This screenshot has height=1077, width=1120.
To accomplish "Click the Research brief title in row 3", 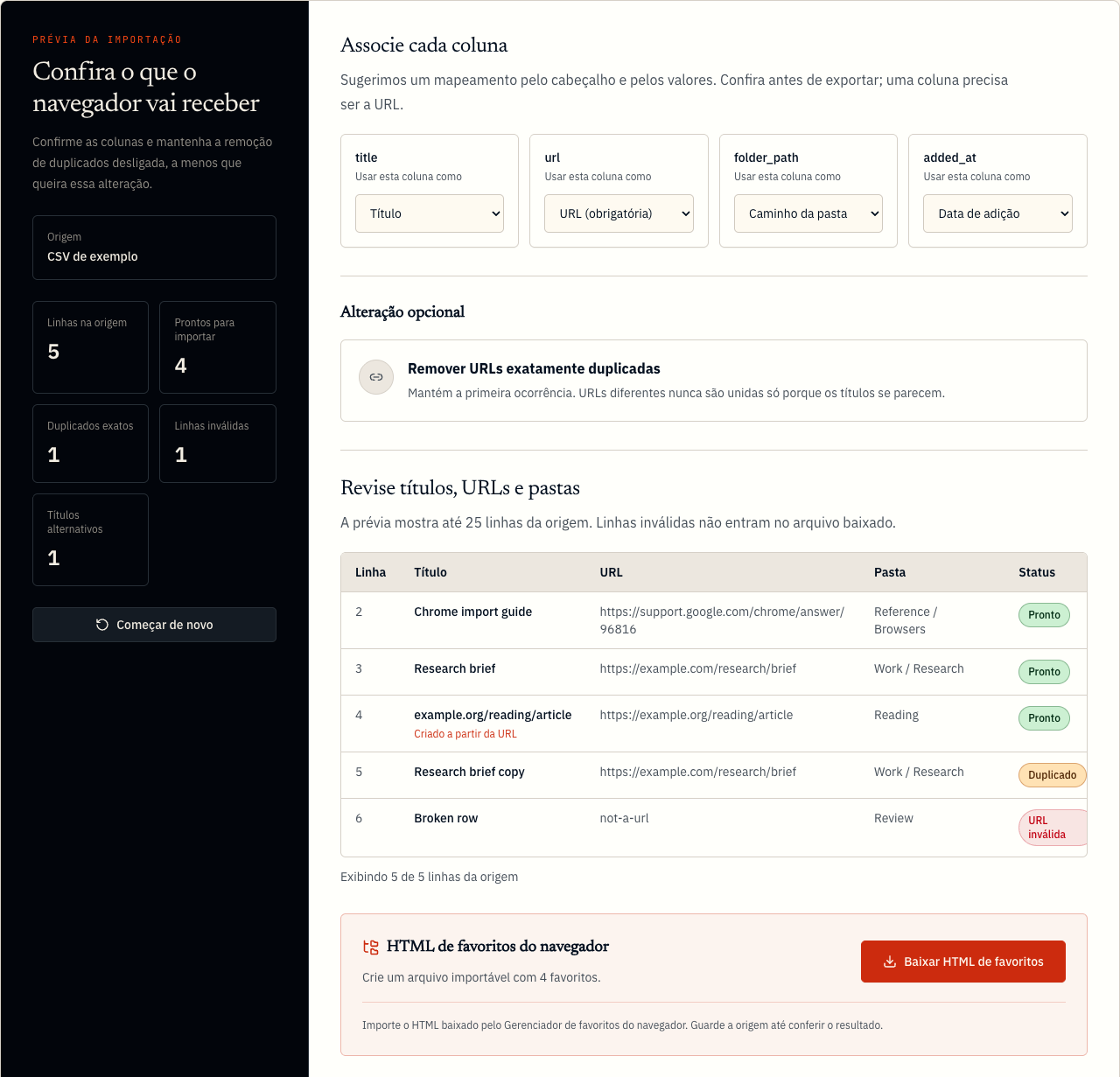I will pyautogui.click(x=455, y=668).
